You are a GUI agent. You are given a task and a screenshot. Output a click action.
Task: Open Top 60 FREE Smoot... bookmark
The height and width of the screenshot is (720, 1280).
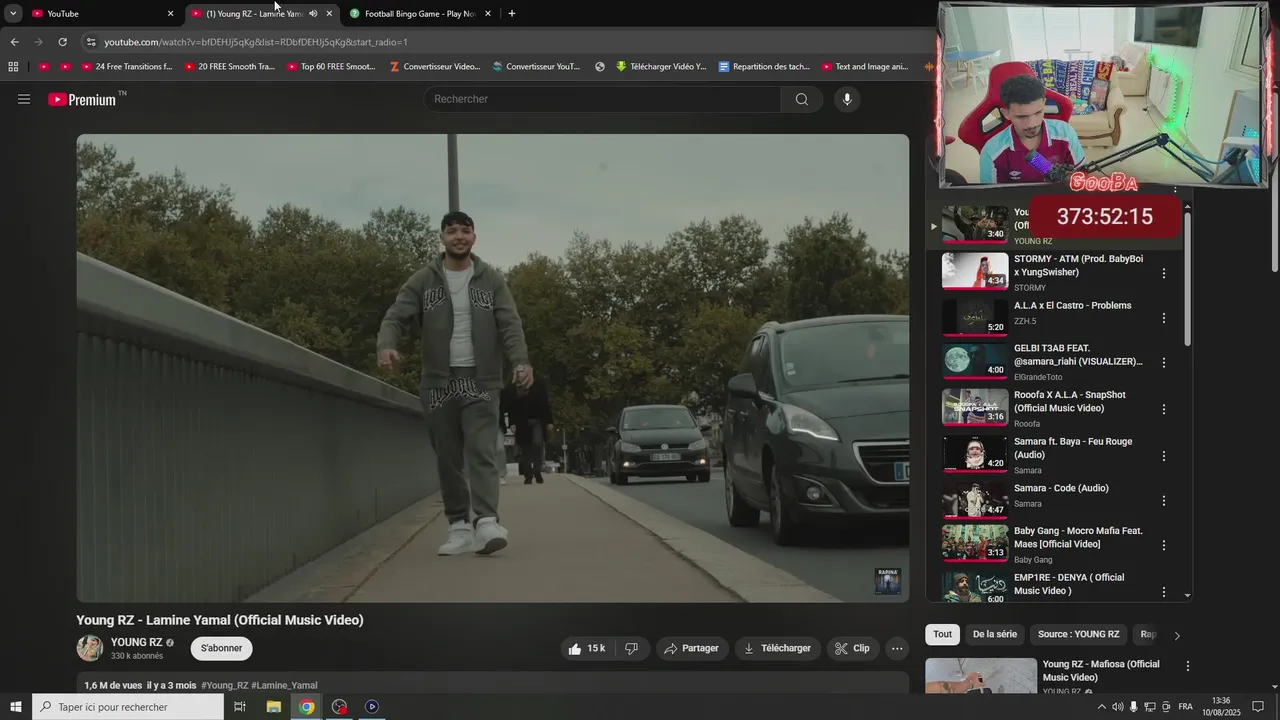(x=331, y=67)
